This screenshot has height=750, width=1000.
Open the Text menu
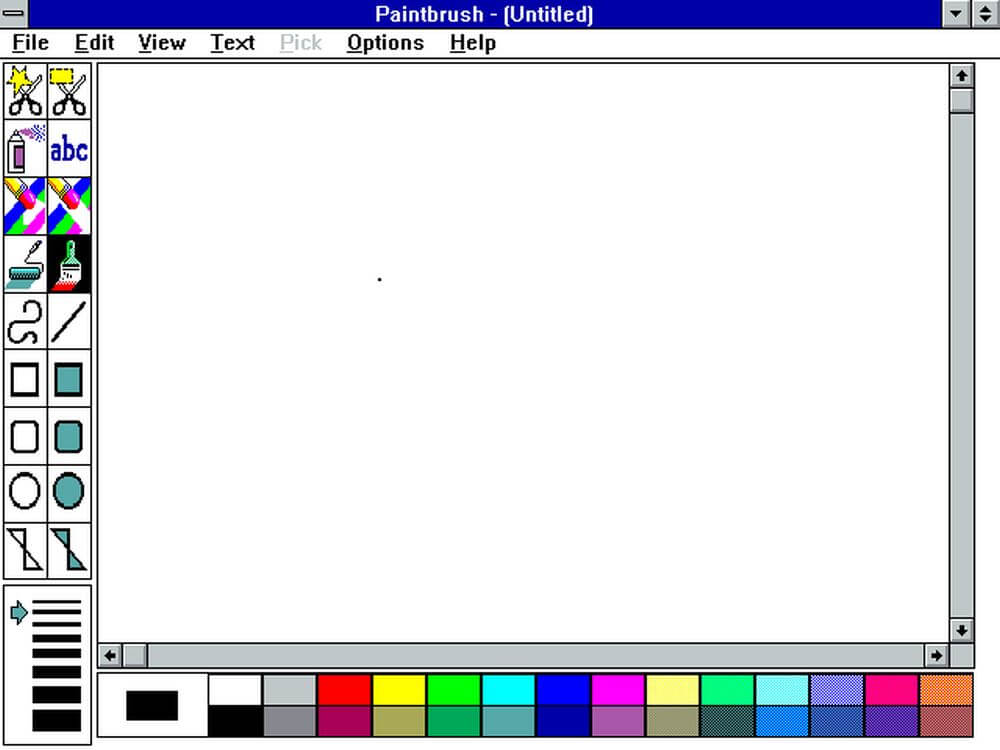[232, 43]
